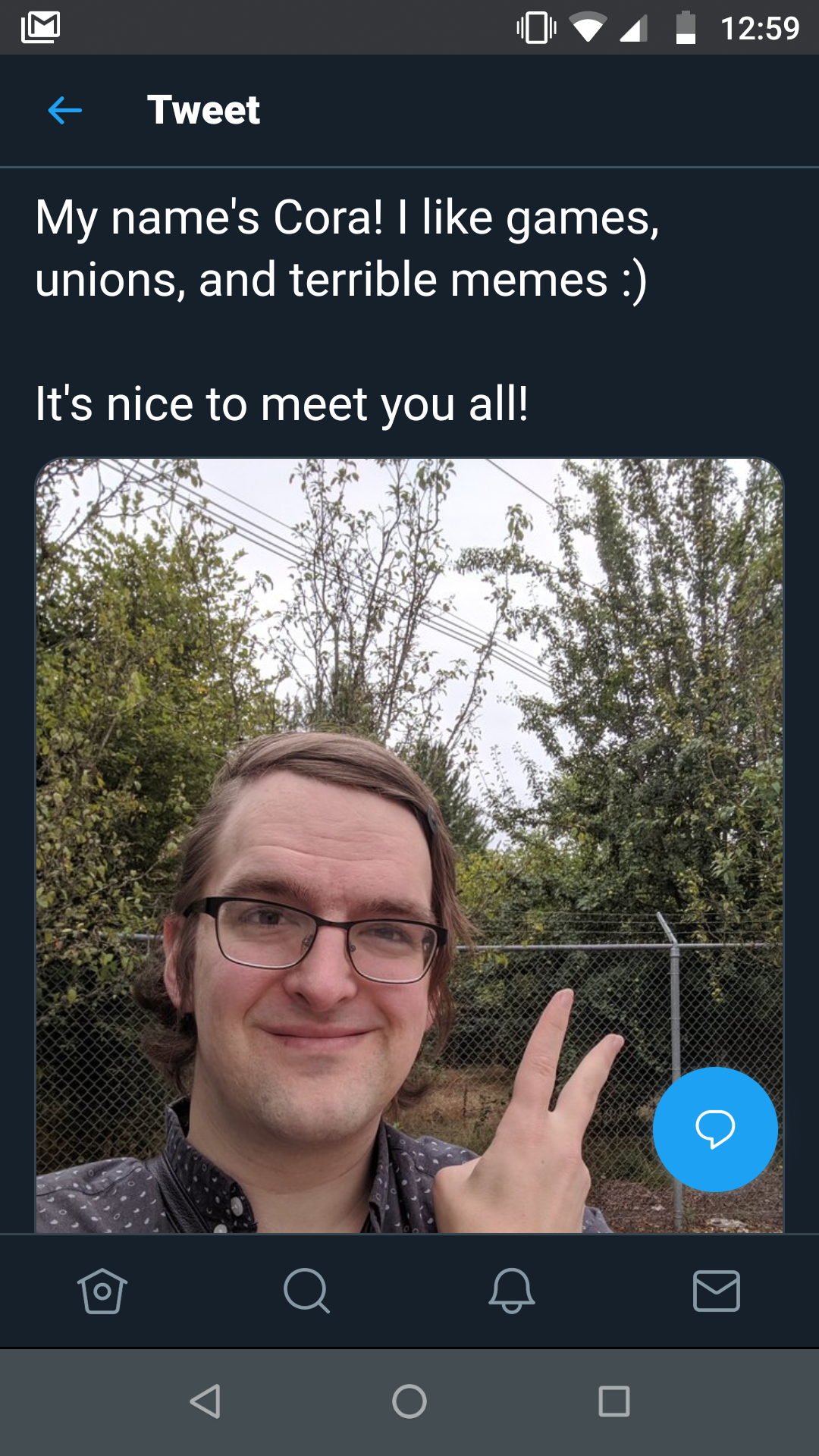819x1456 pixels.
Task: Tap the Gmail notification icon in status bar
Action: (41, 28)
